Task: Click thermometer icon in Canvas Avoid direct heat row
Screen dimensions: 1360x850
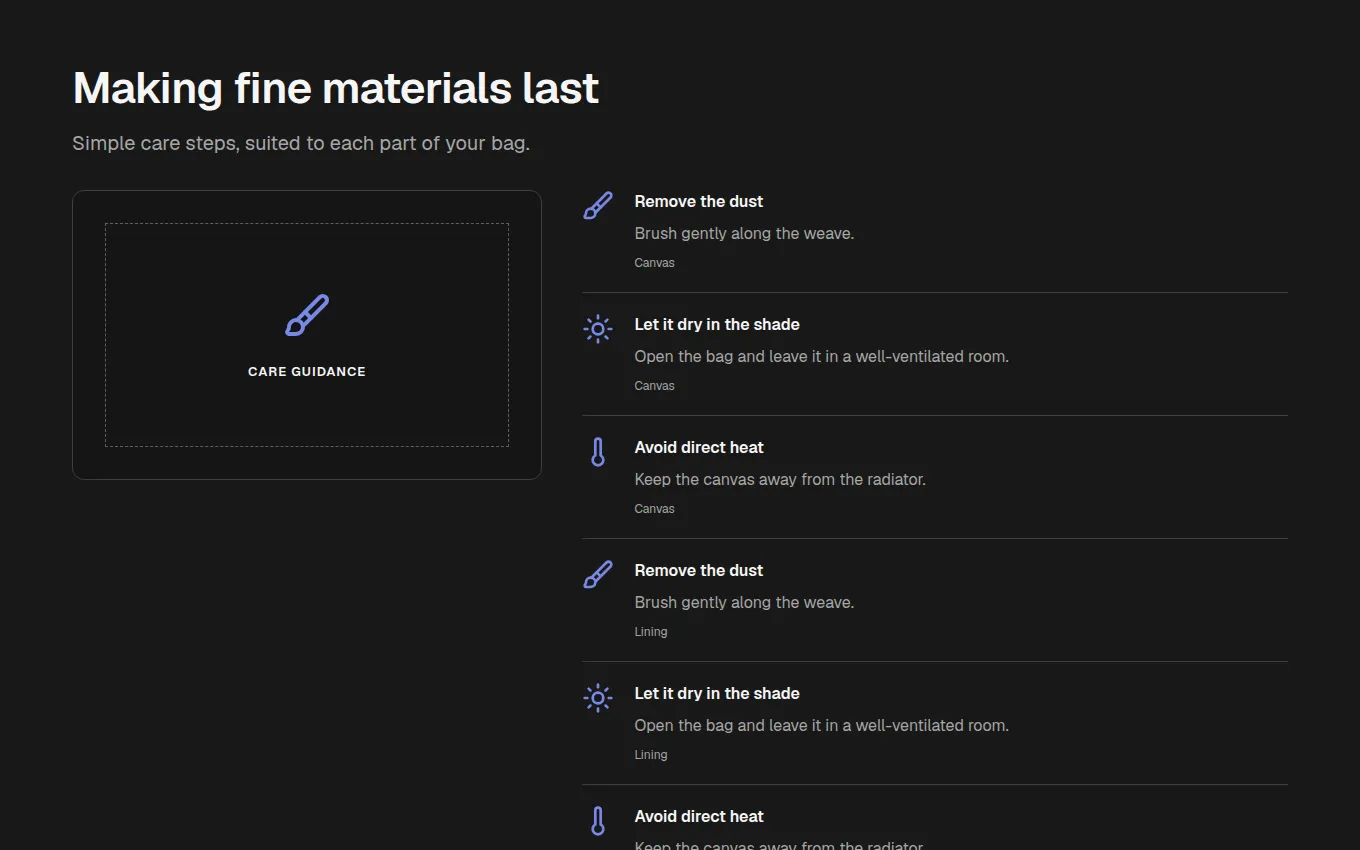Action: [x=598, y=452]
